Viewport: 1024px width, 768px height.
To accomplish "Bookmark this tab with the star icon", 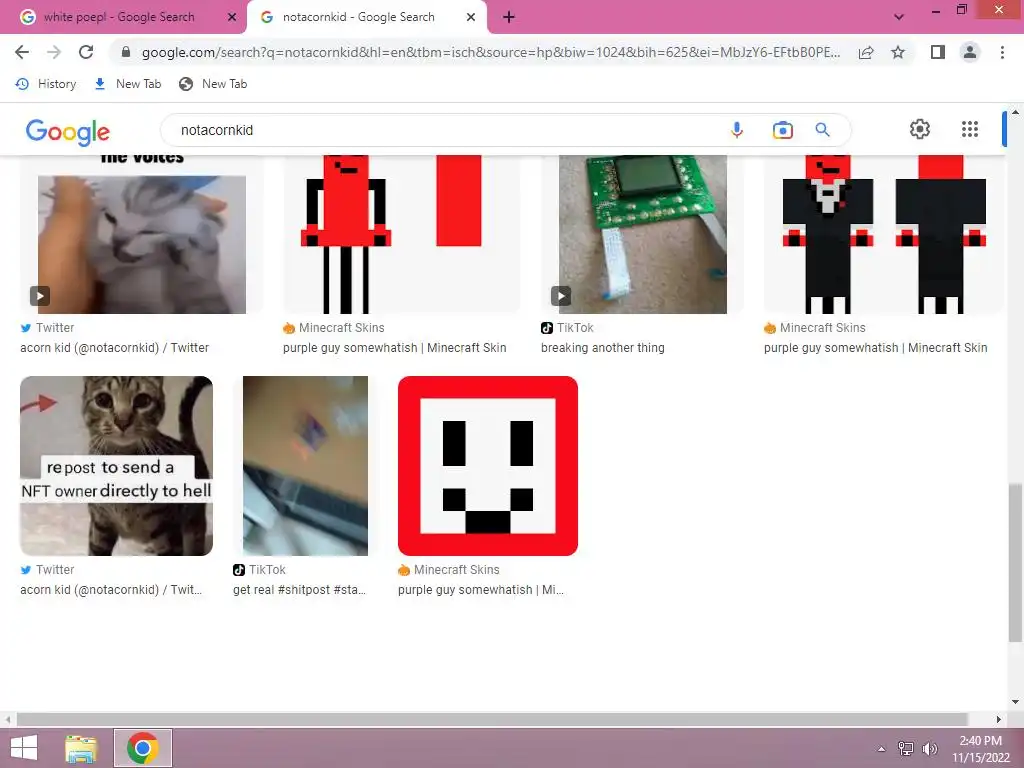I will point(898,52).
